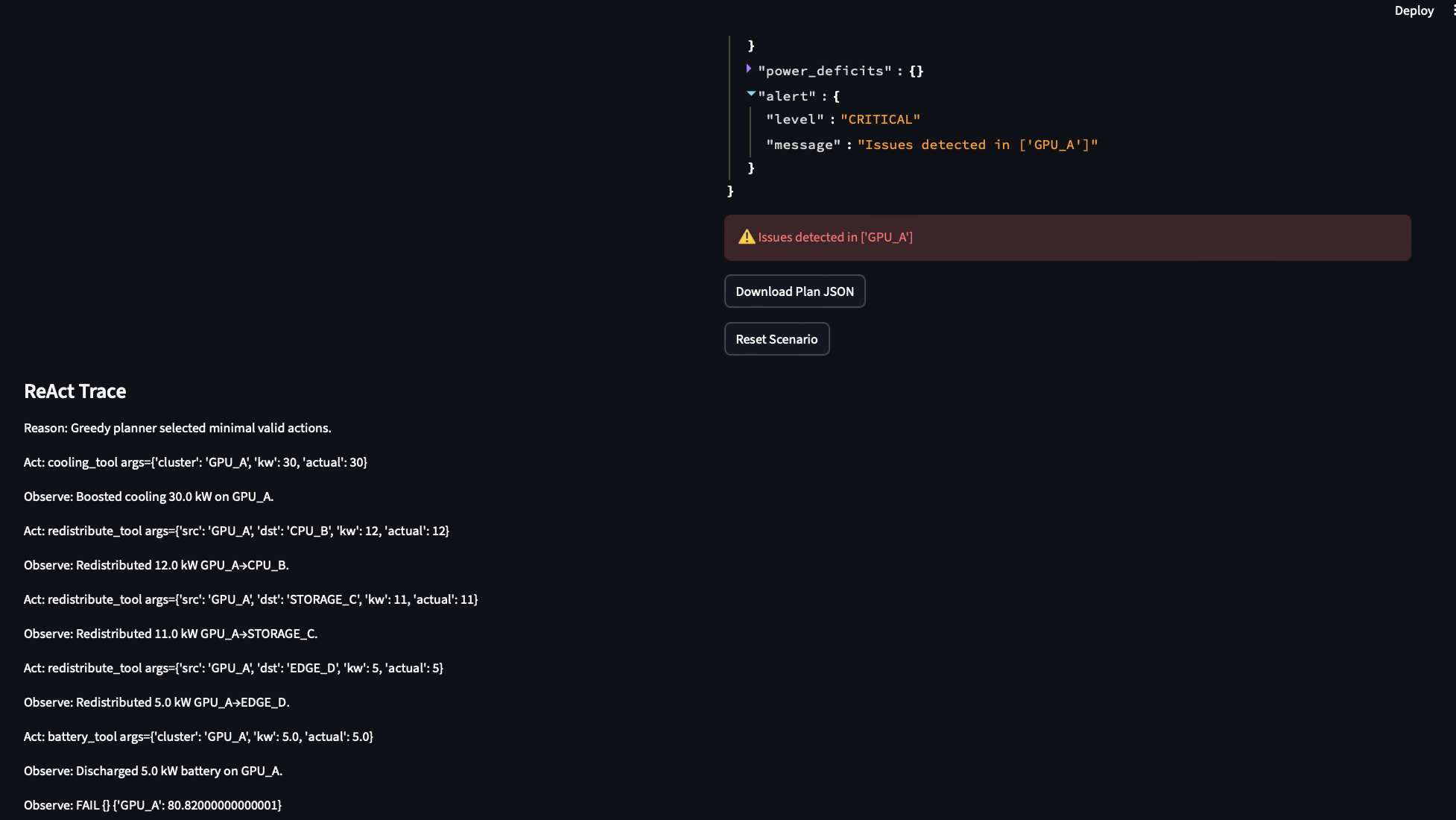
Task: Open the three-dot main menu
Action: click(1453, 10)
